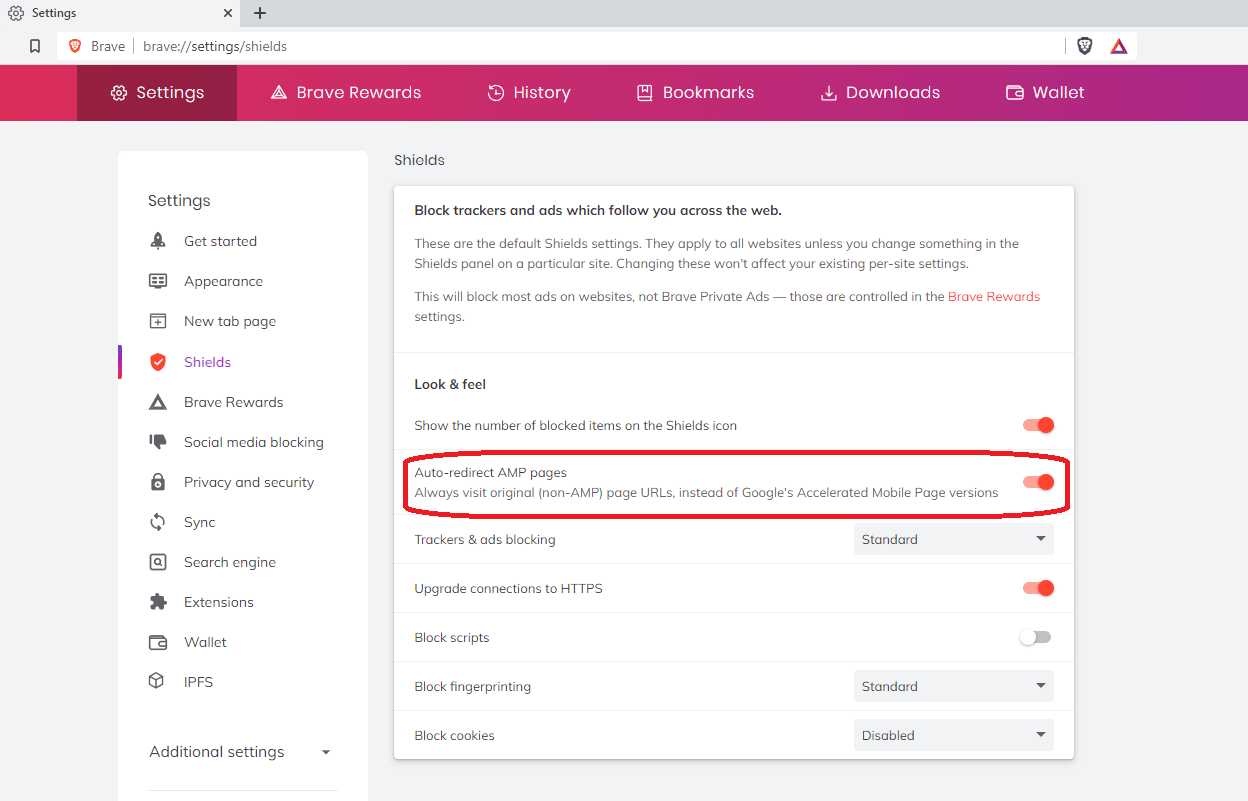Viewport: 1248px width, 801px height.
Task: Click the padlock Privacy and security icon
Action: [x=157, y=482]
